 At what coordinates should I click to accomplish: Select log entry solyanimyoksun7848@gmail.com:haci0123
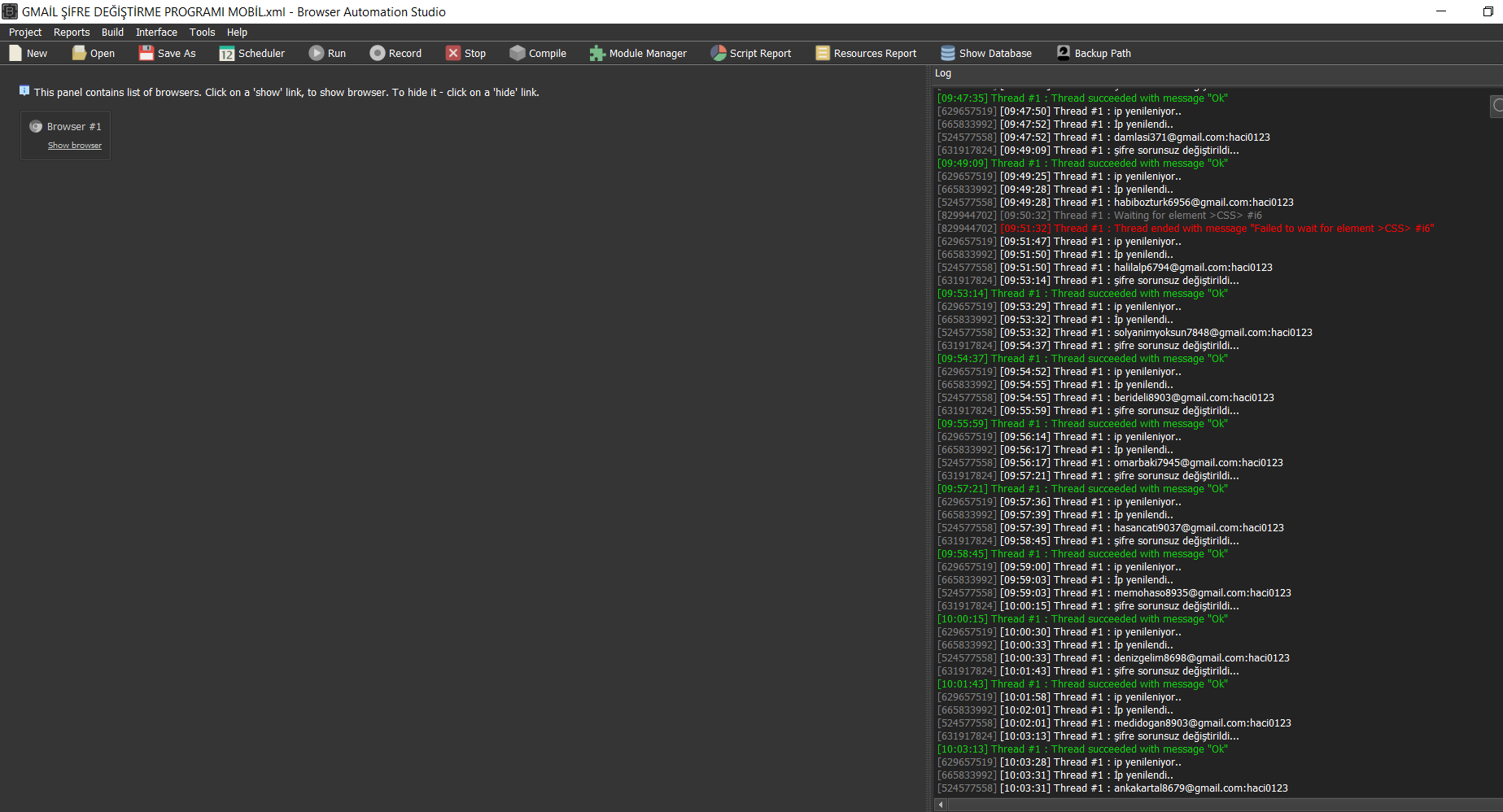click(1125, 333)
